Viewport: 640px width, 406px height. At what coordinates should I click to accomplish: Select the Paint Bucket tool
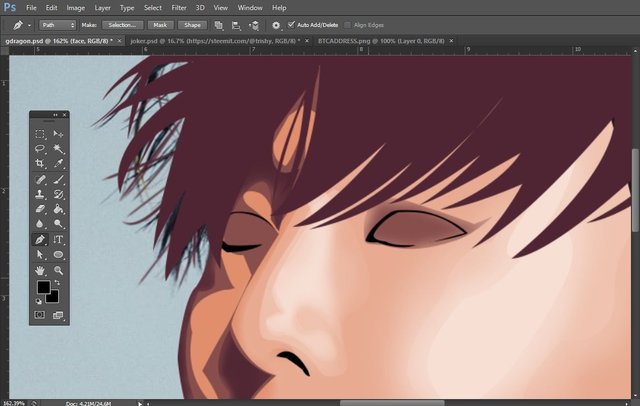pos(58,209)
